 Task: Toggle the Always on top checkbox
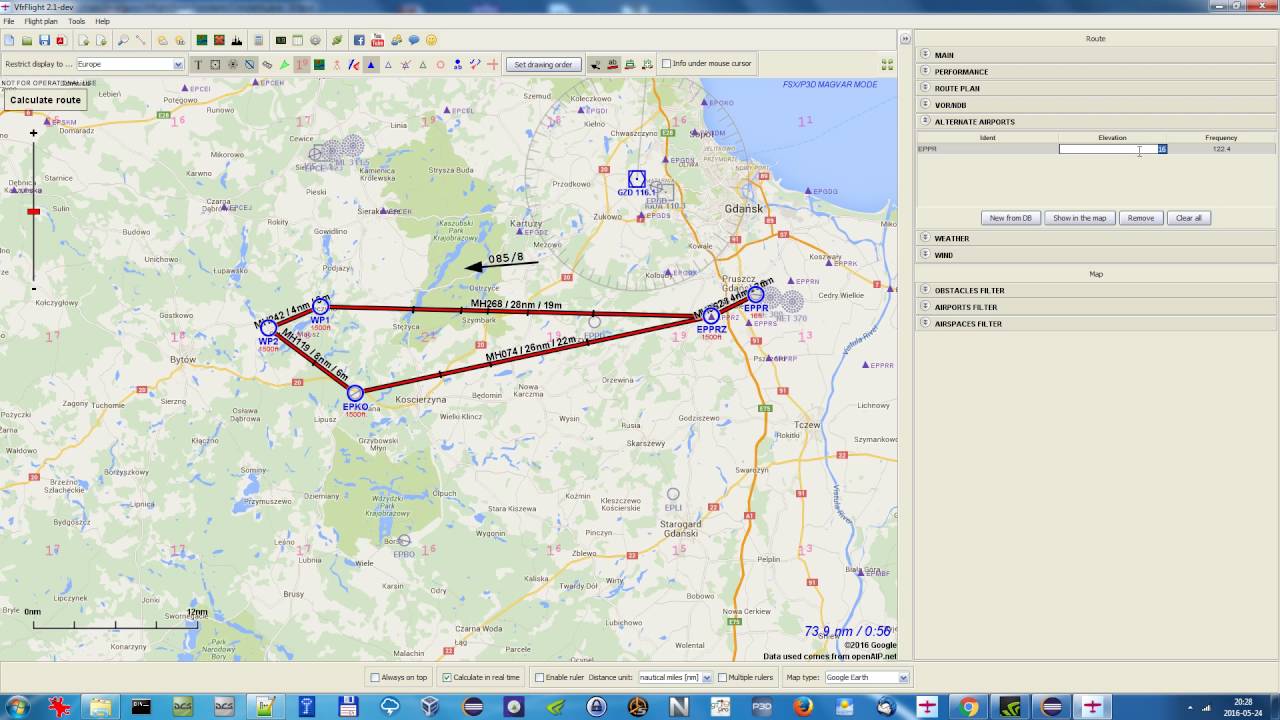click(x=375, y=677)
